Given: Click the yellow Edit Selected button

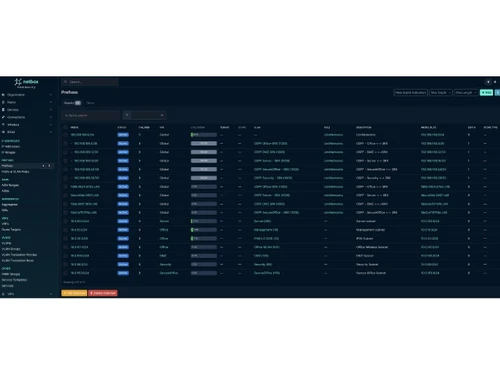Looking at the screenshot, I should click(x=74, y=293).
